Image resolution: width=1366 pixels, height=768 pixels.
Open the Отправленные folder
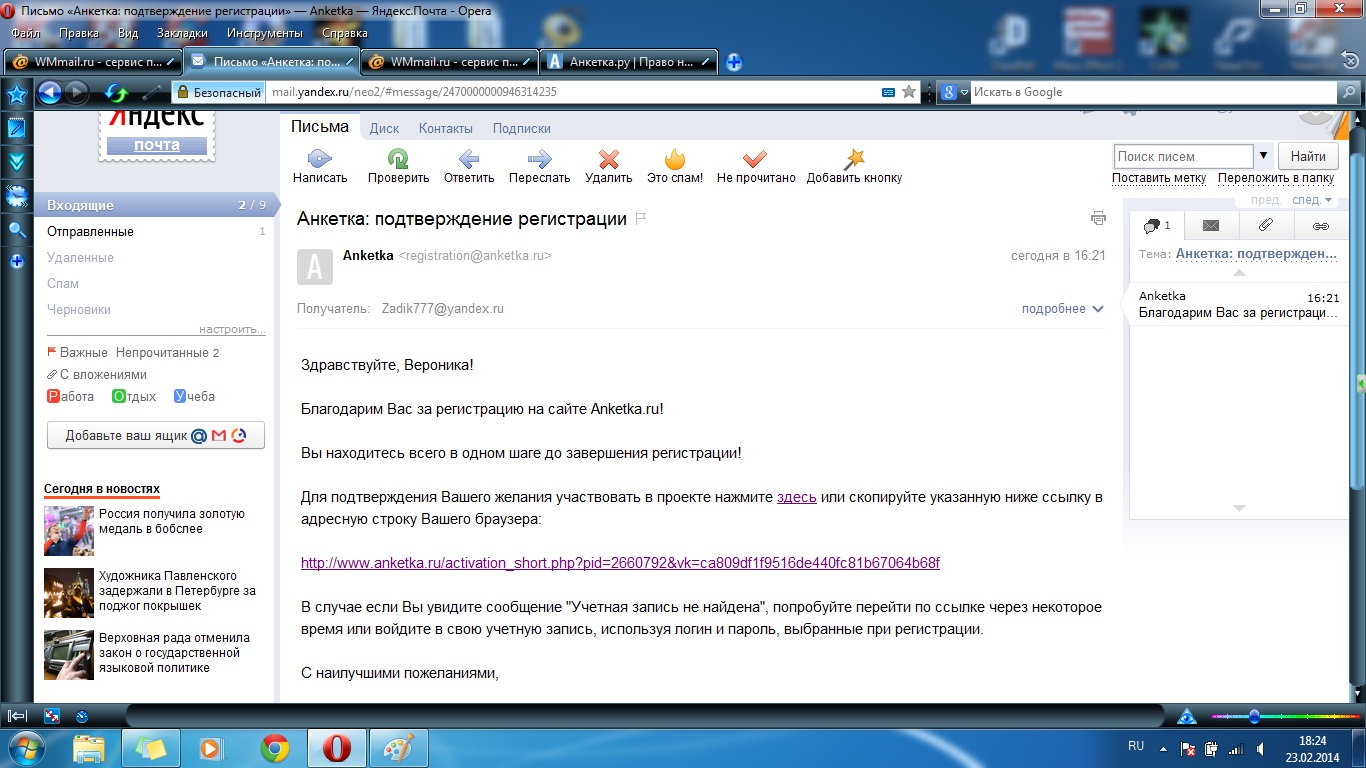[x=90, y=231]
